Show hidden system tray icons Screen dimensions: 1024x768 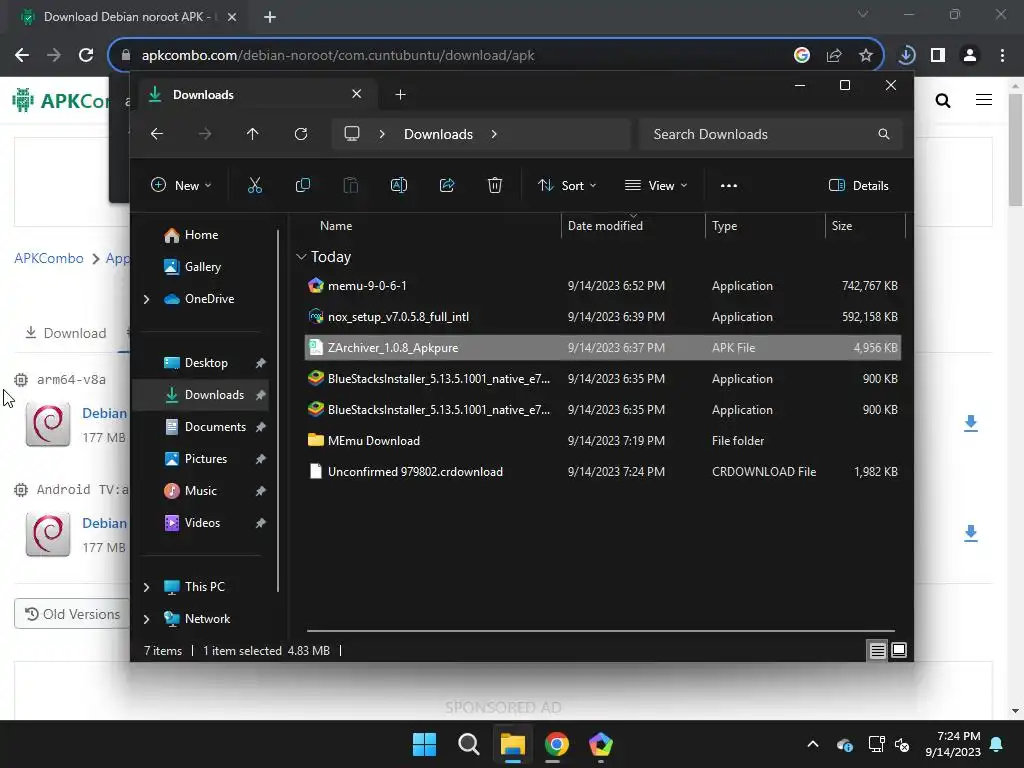point(813,744)
